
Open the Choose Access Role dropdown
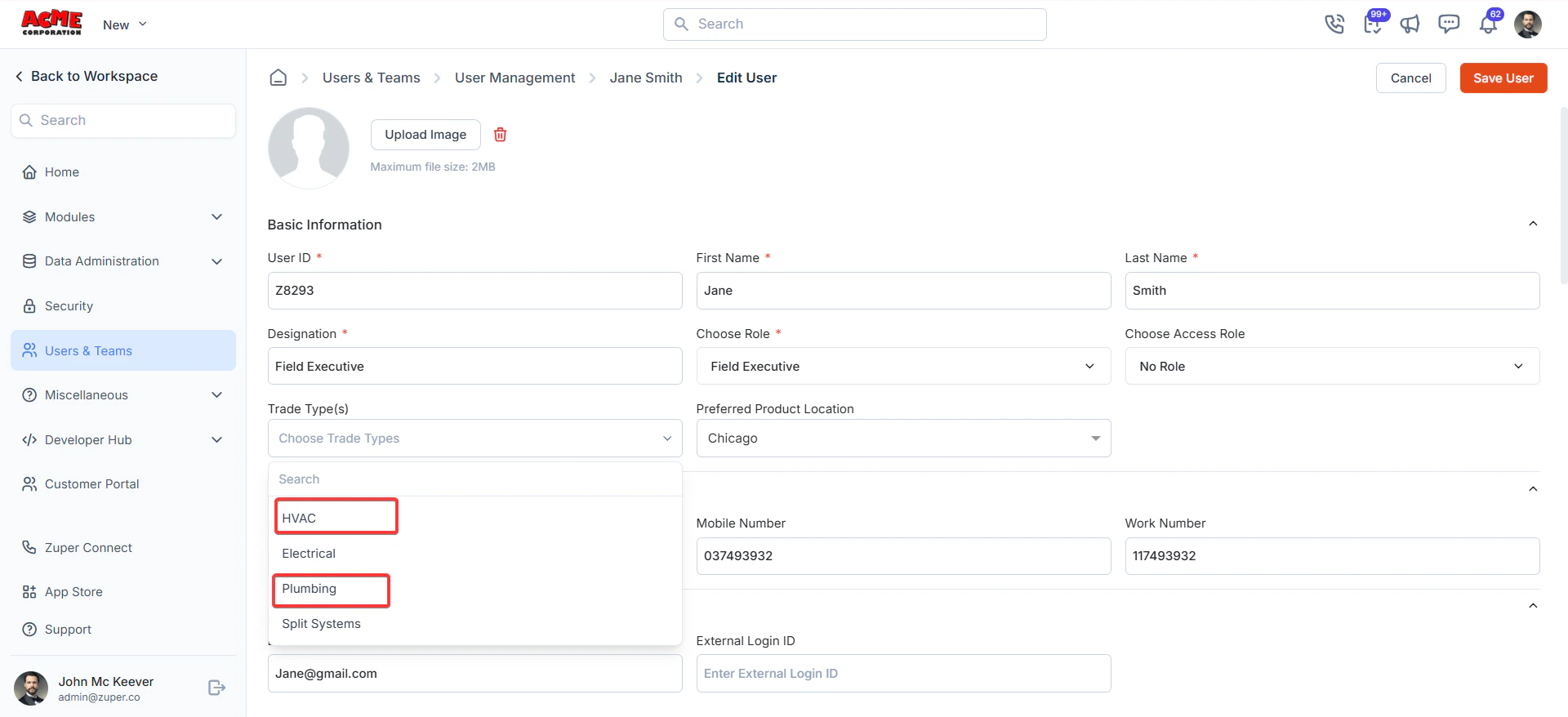point(1332,366)
